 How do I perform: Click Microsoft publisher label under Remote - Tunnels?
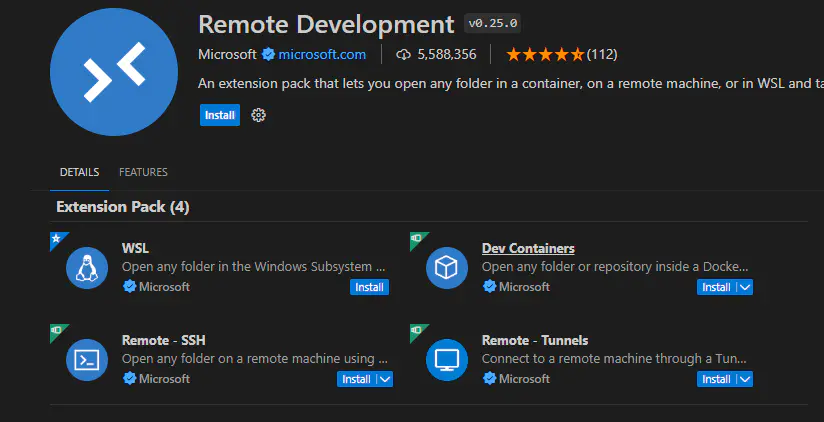(524, 378)
